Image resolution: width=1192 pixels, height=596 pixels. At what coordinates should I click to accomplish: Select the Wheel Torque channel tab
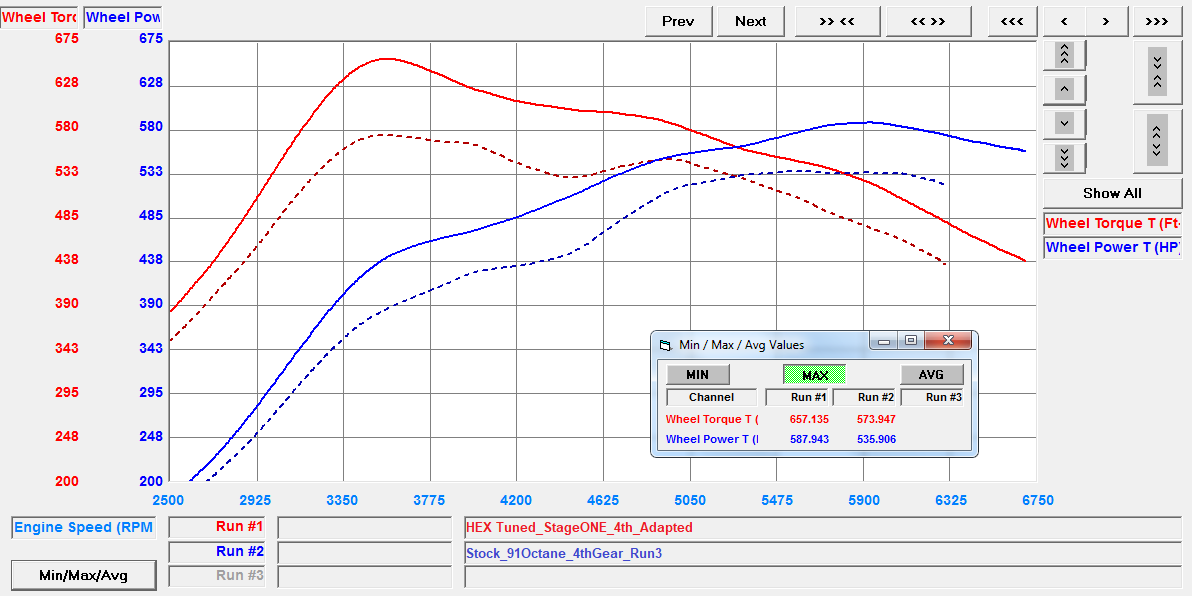point(39,16)
